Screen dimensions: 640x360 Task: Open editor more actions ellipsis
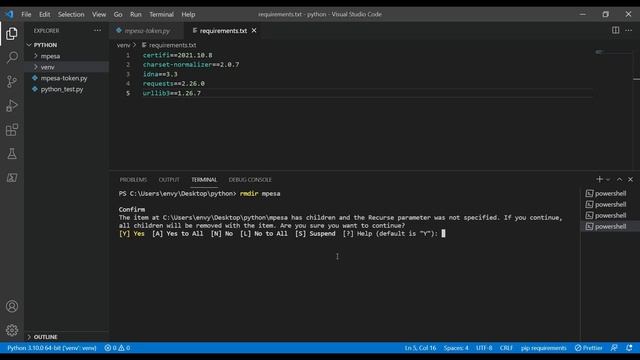tap(629, 30)
